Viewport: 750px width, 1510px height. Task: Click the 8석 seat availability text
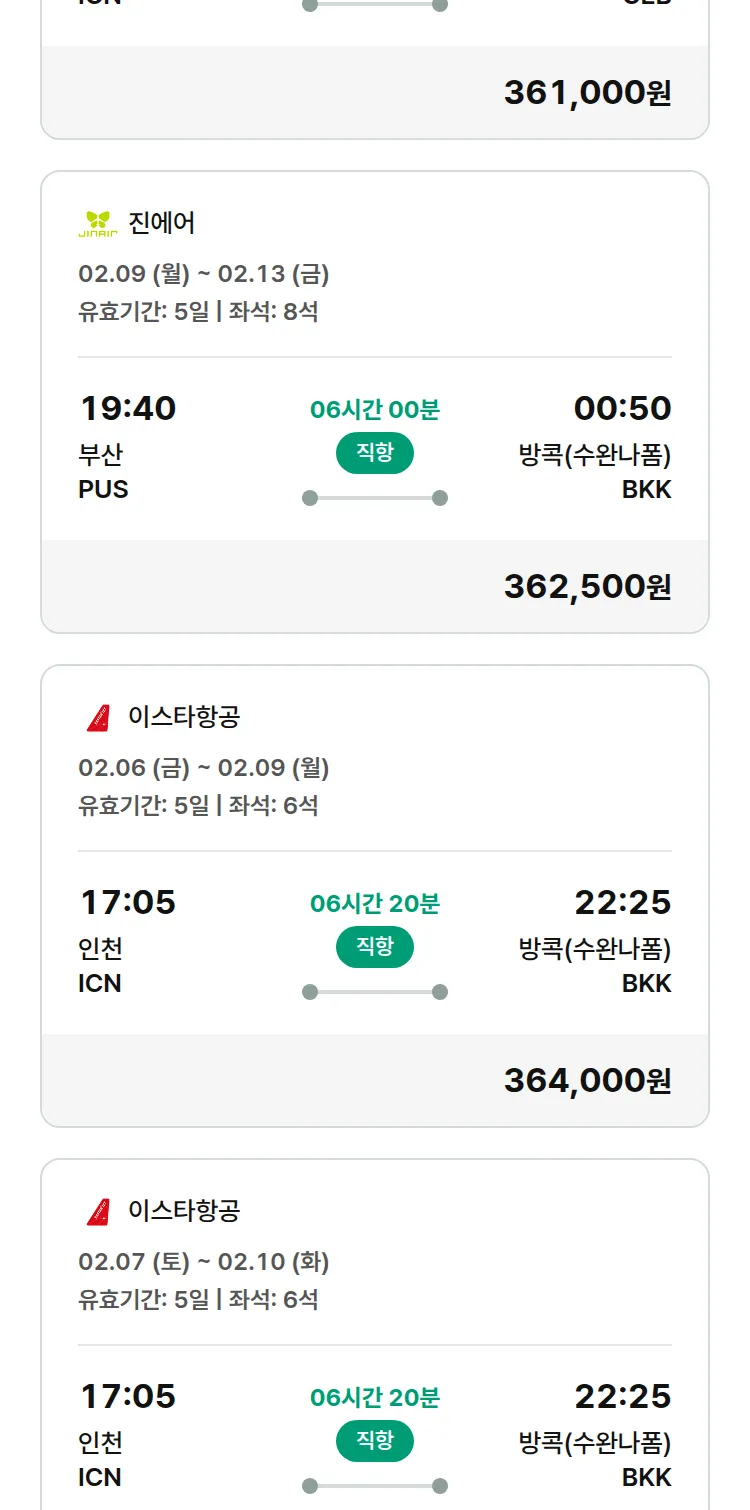300,312
